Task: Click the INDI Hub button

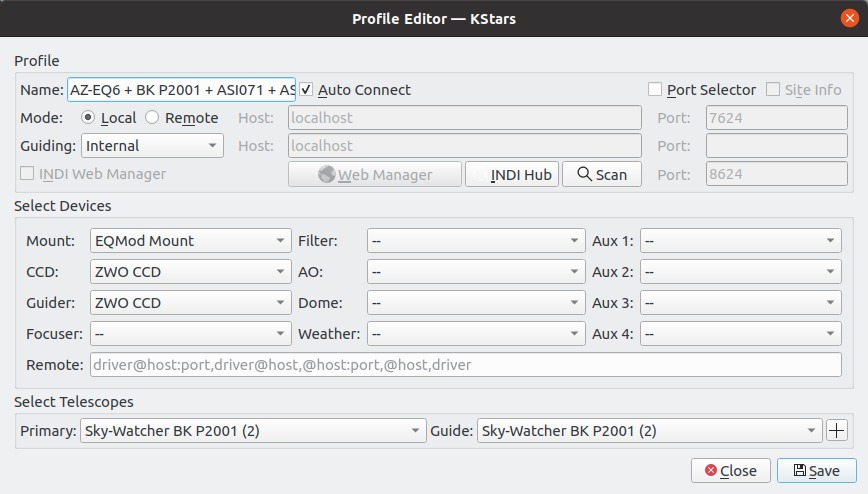Action: click(512, 174)
